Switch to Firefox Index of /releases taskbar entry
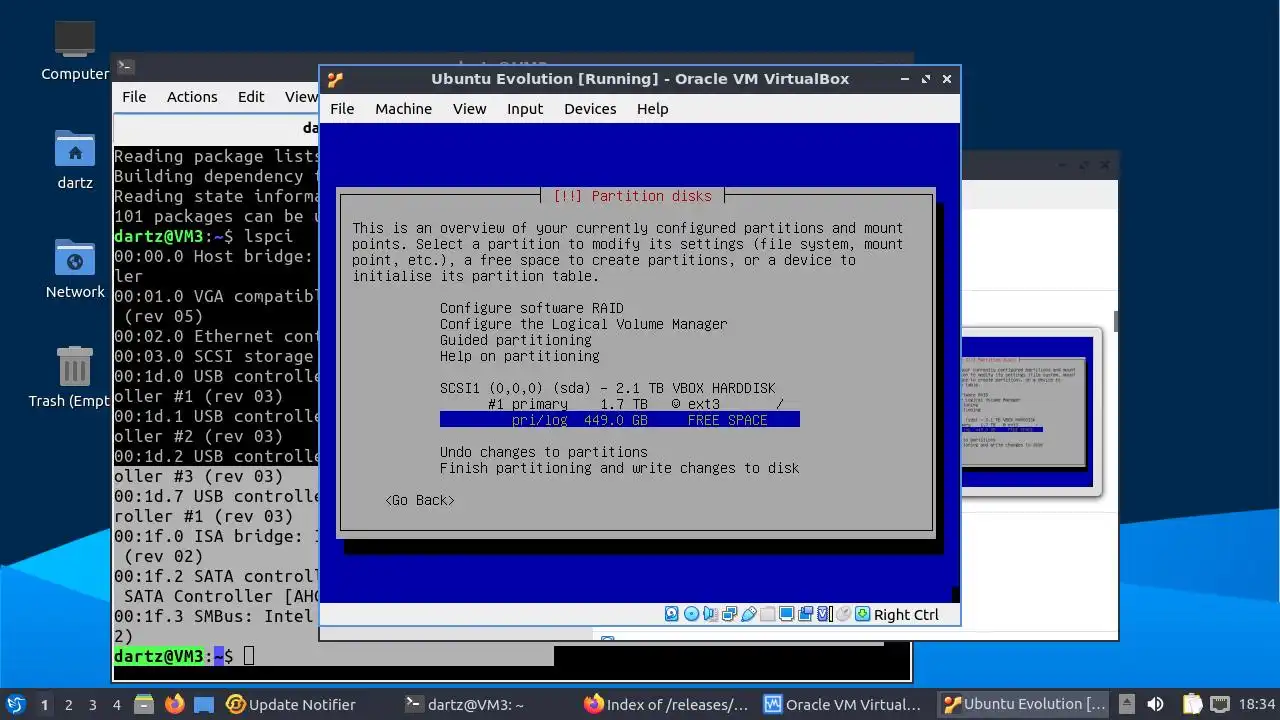The height and width of the screenshot is (720, 1280). click(x=666, y=704)
